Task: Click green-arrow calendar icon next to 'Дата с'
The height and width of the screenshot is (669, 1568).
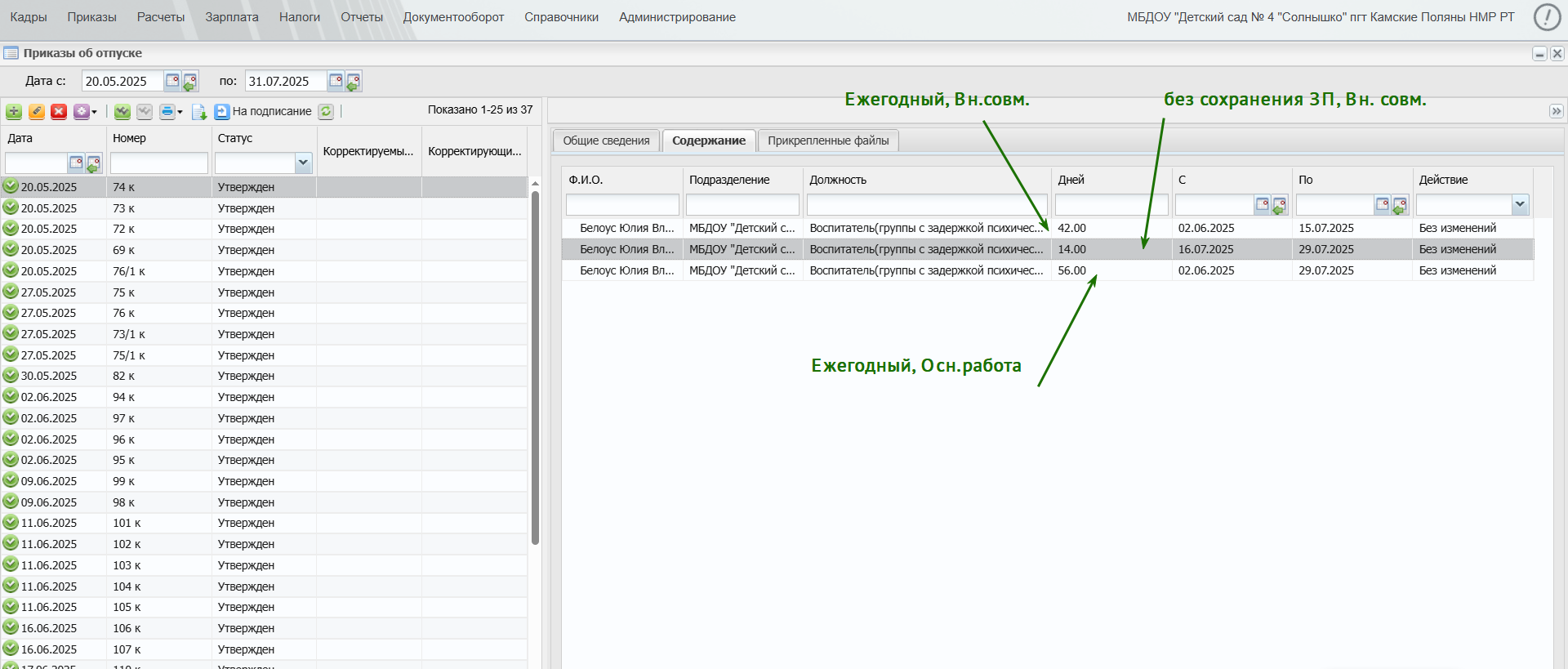Action: (189, 81)
